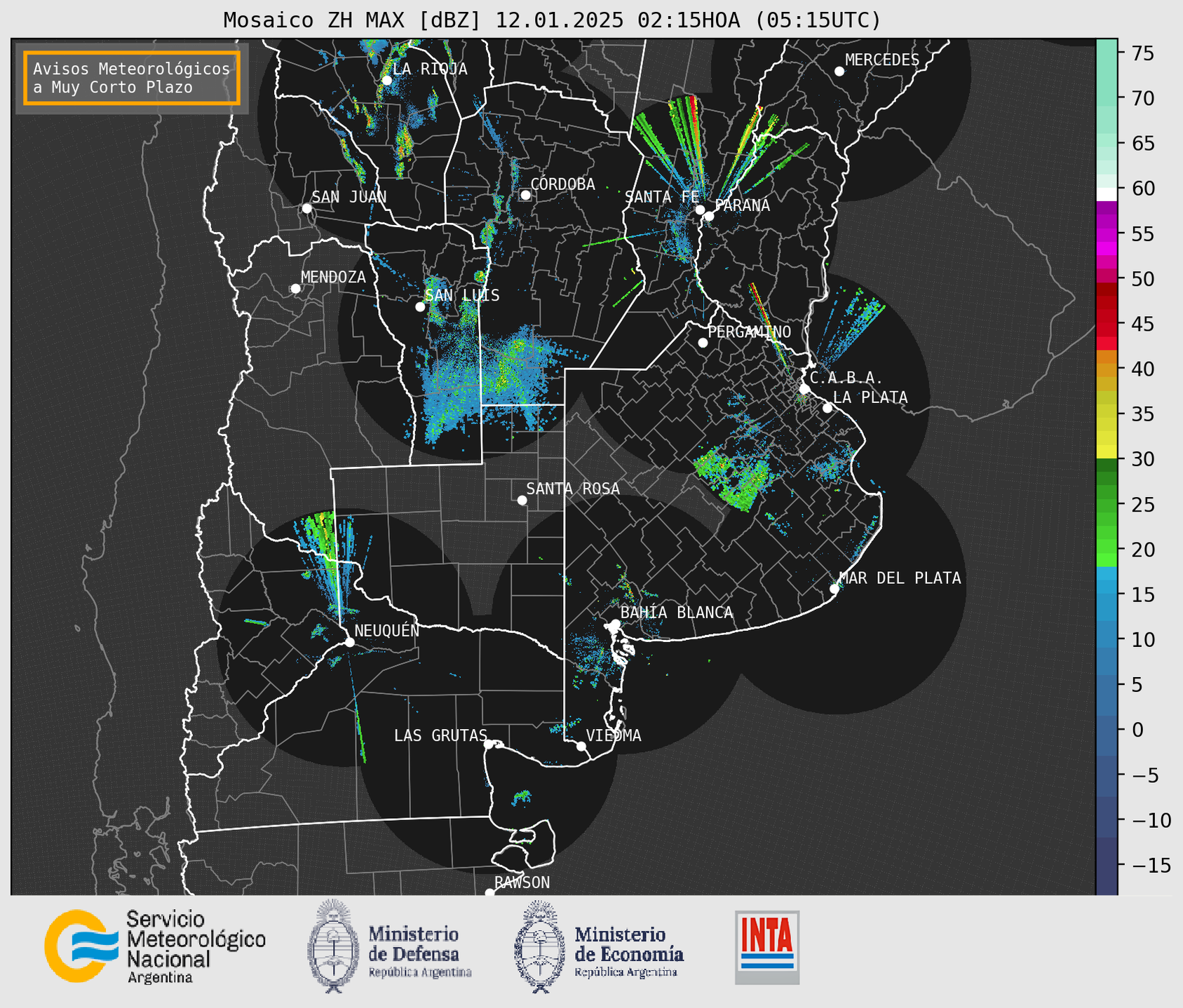Select the SAN JUAN city marker
Viewport: 1183px width, 1008px height.
pyautogui.click(x=306, y=208)
